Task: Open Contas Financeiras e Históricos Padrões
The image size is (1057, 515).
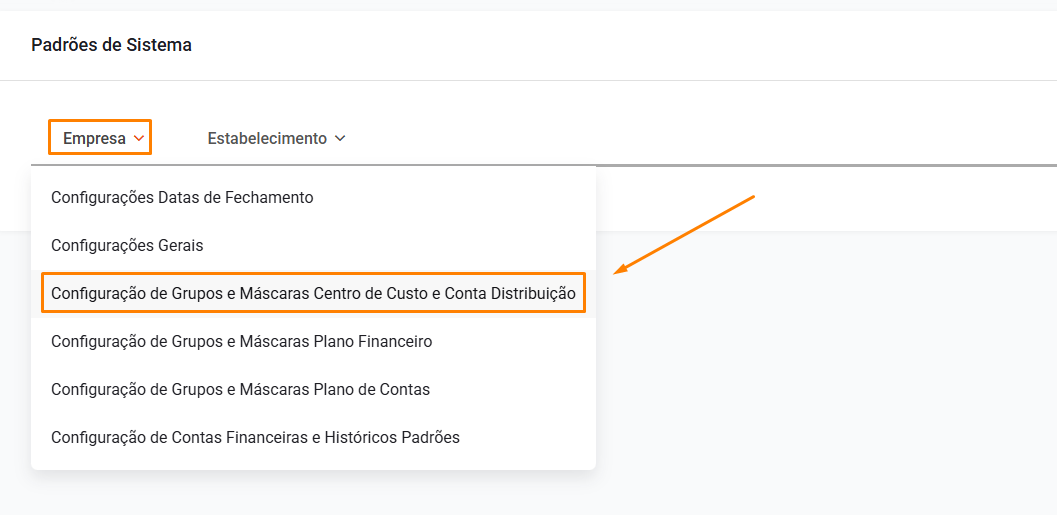Action: click(255, 437)
